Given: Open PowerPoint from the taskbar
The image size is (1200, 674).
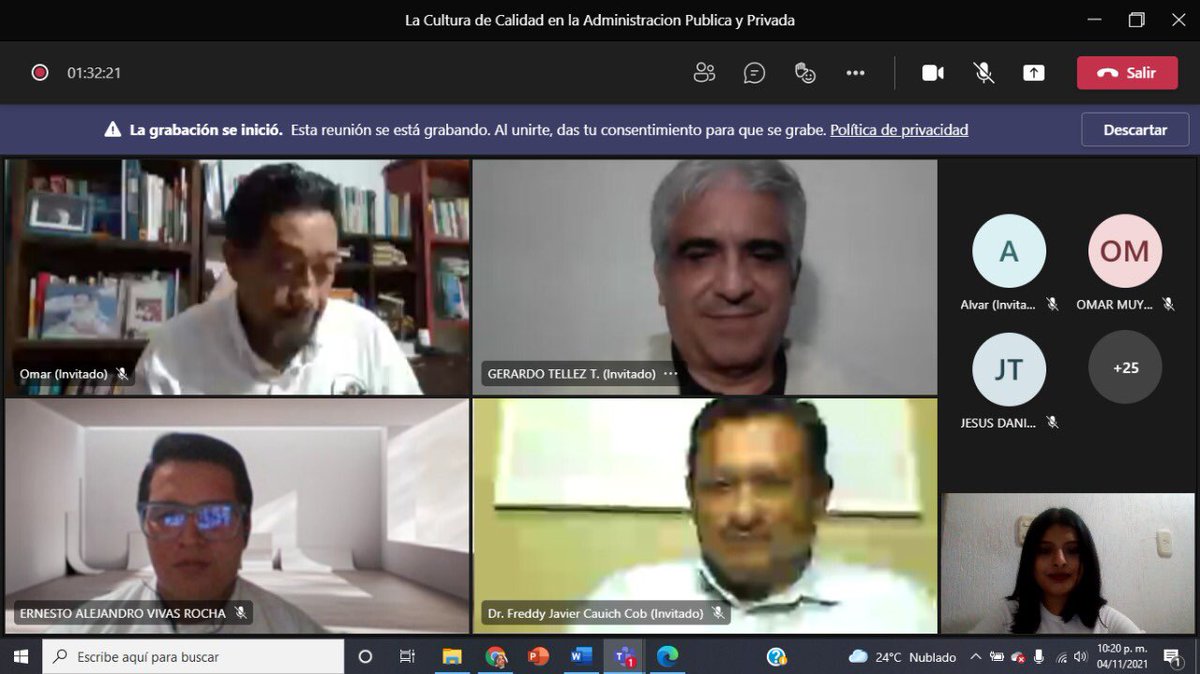Looking at the screenshot, I should point(538,656).
